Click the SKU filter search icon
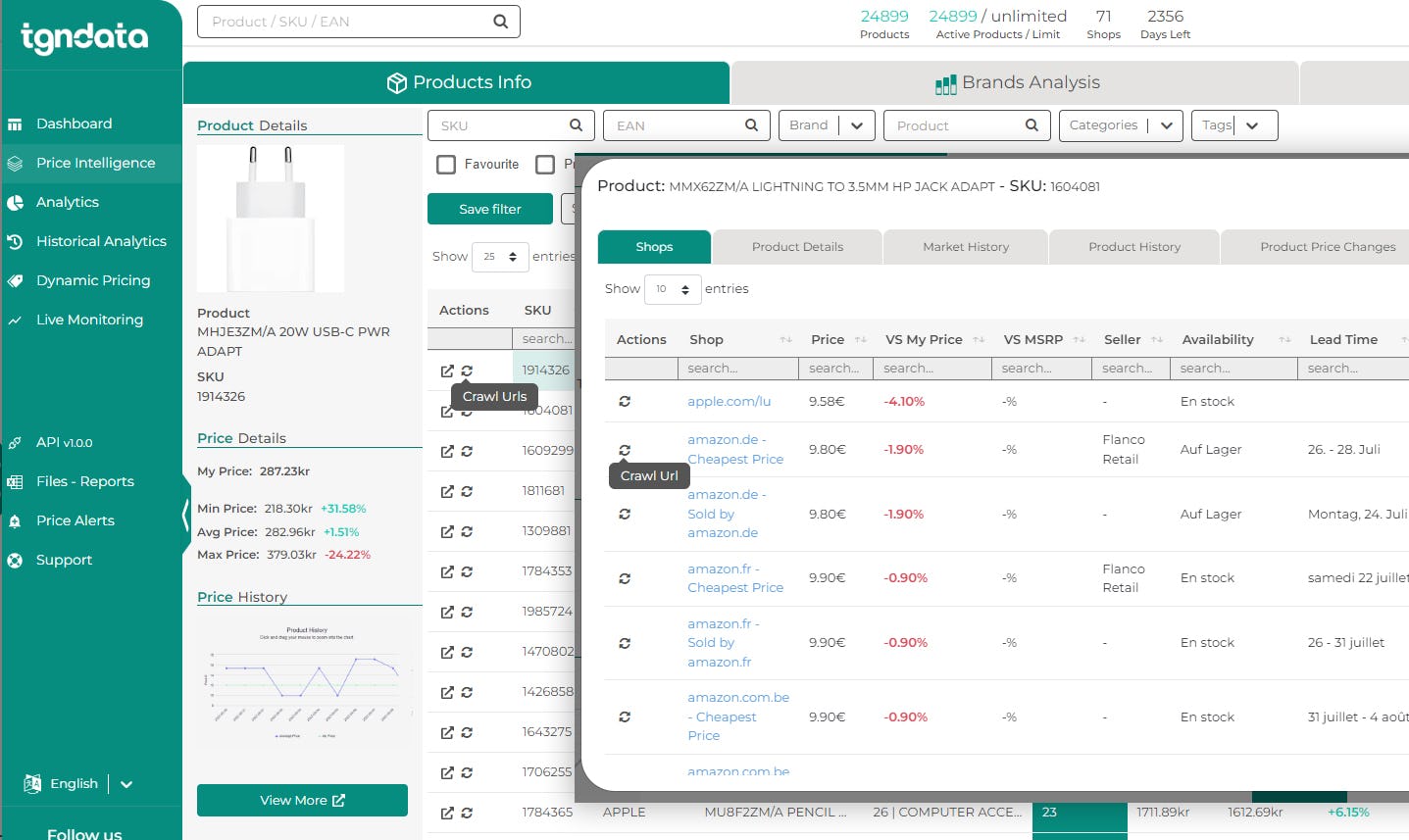1409x840 pixels. (576, 125)
